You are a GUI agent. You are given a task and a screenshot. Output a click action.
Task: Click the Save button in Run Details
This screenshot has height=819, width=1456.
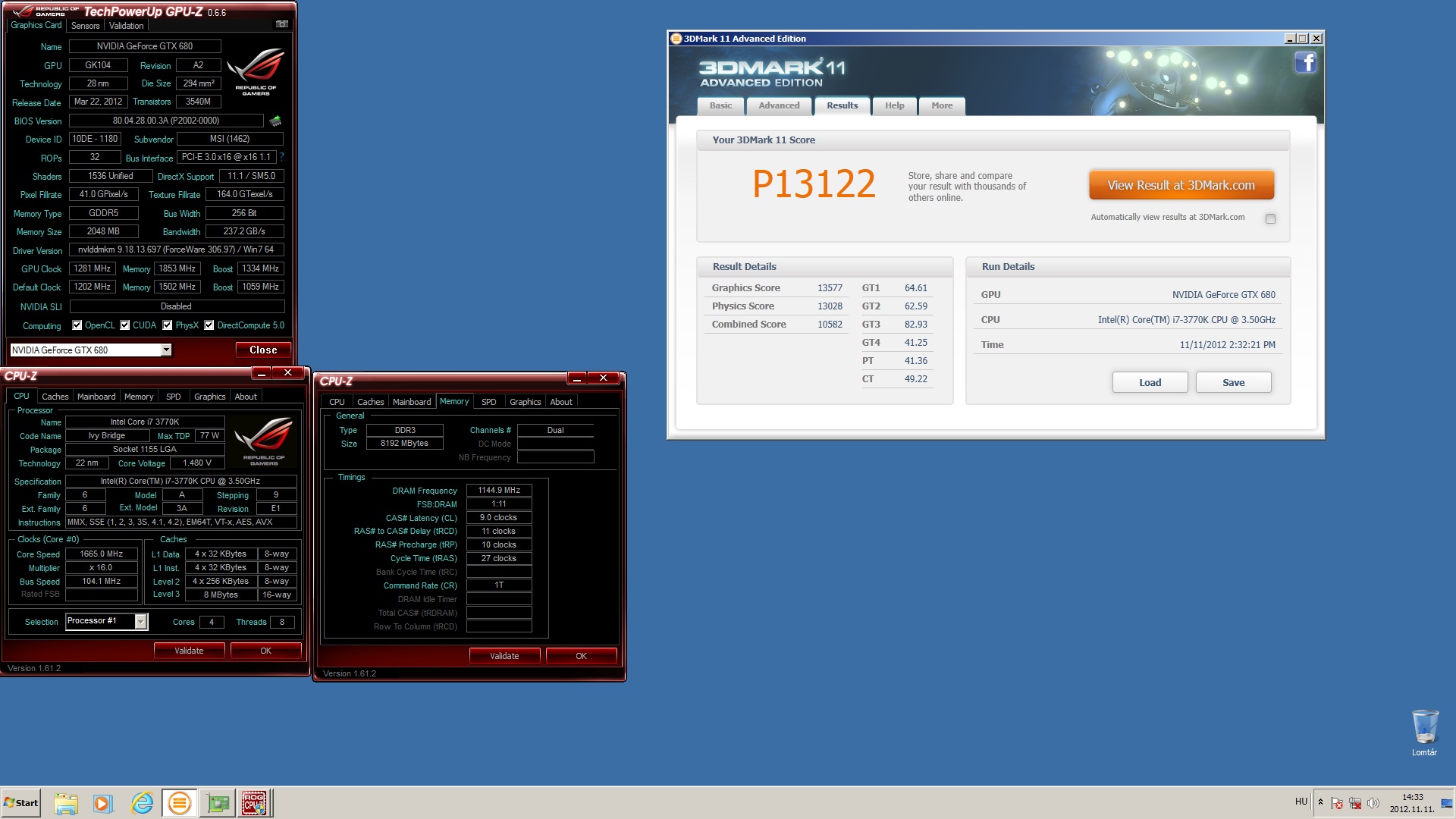1233,382
